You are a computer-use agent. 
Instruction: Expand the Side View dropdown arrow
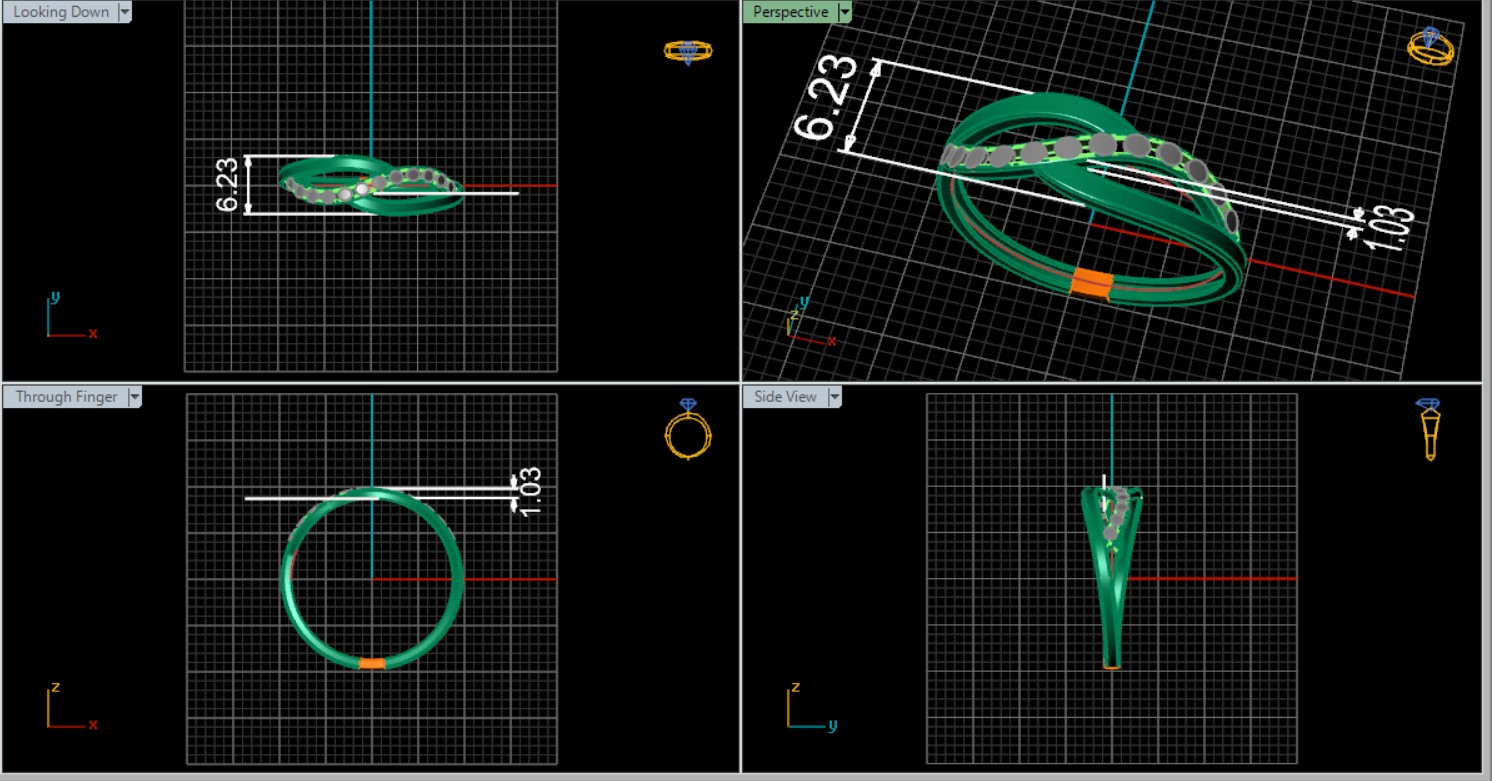coord(833,397)
